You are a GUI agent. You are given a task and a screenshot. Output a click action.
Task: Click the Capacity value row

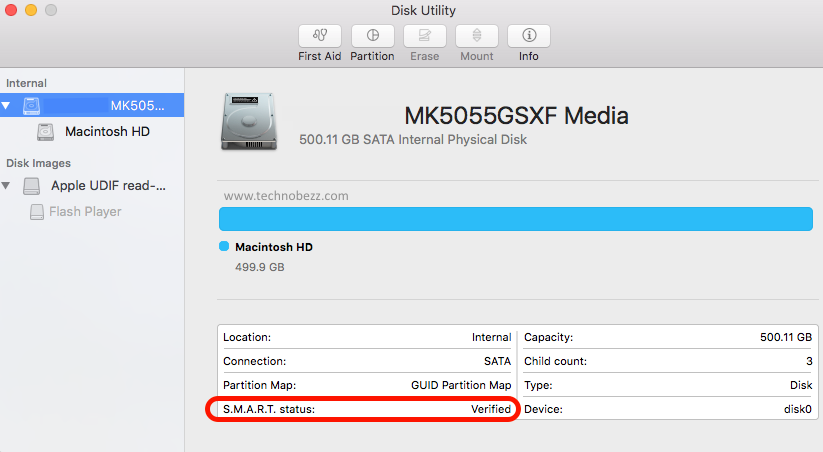point(668,337)
